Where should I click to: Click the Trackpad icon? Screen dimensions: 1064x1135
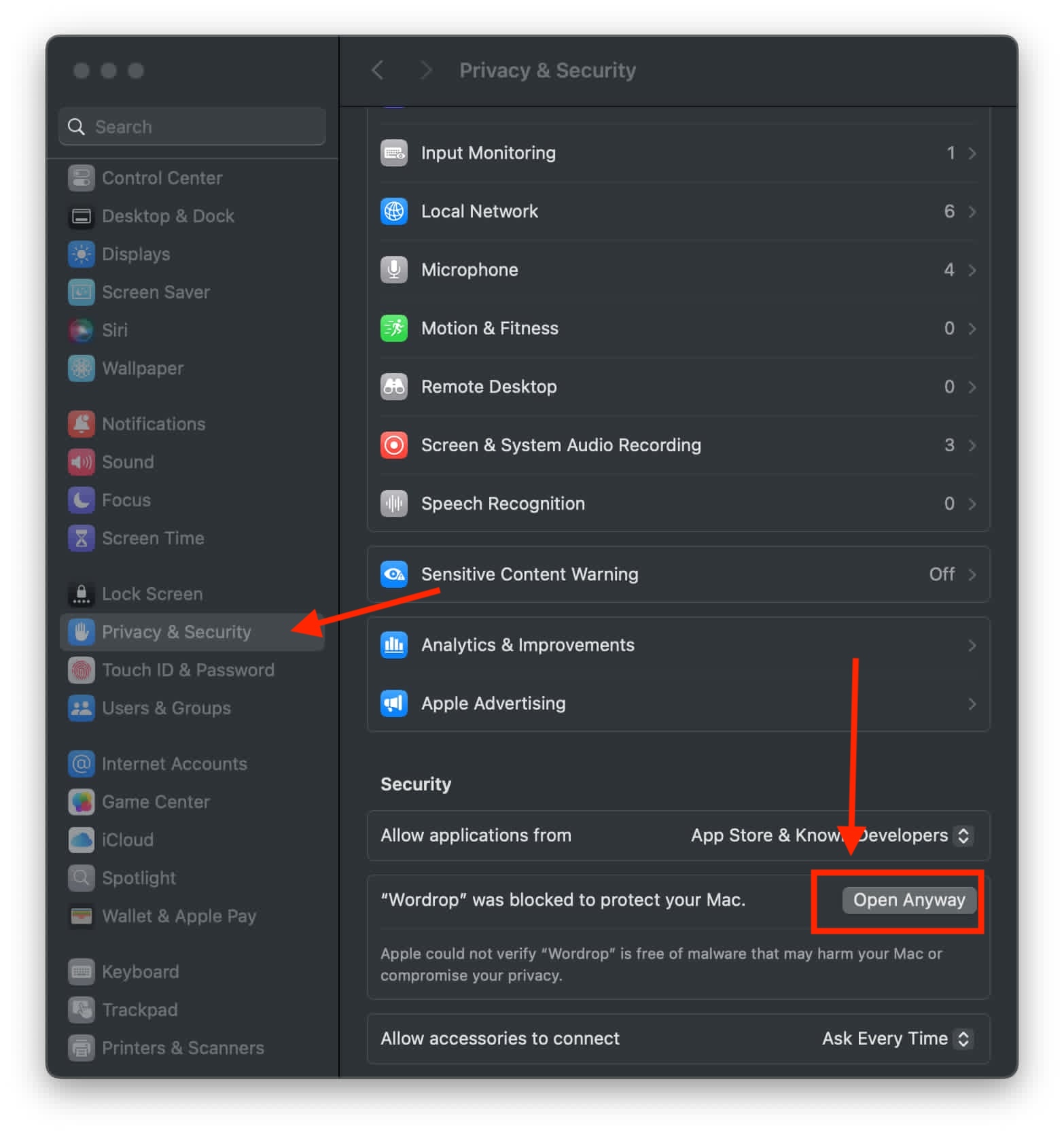click(81, 1010)
